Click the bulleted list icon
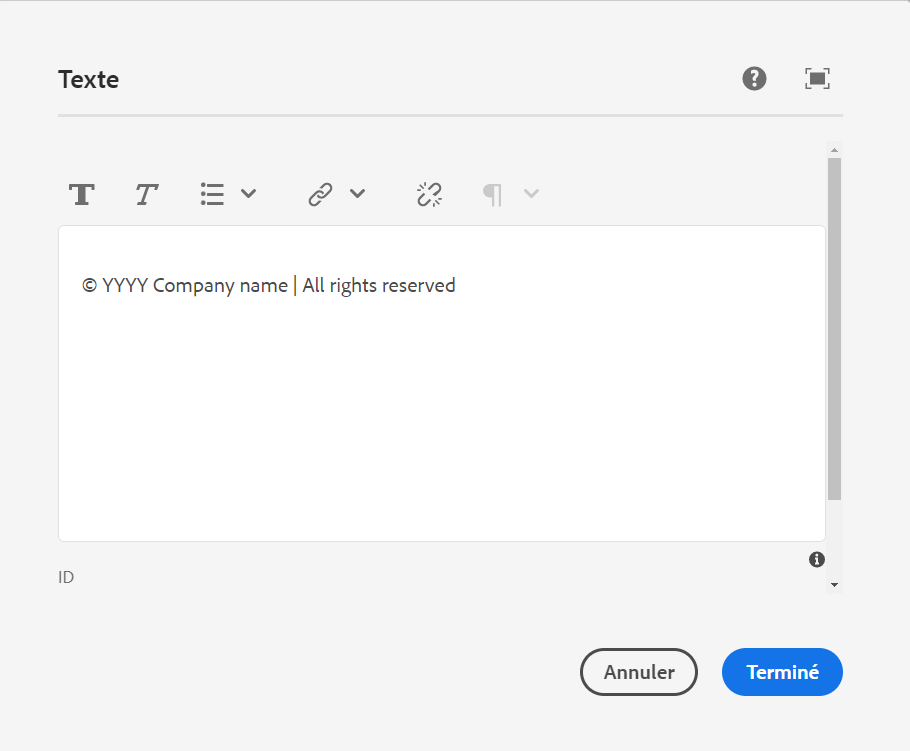 pyautogui.click(x=212, y=194)
